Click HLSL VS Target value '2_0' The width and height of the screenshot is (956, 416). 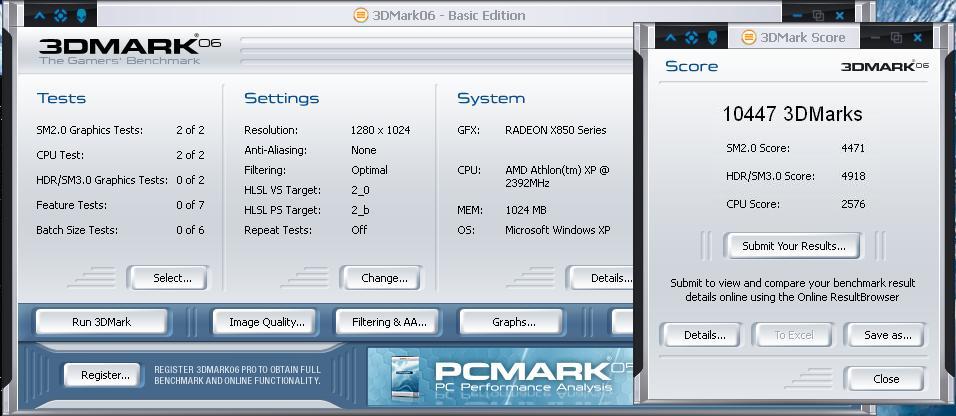click(360, 190)
